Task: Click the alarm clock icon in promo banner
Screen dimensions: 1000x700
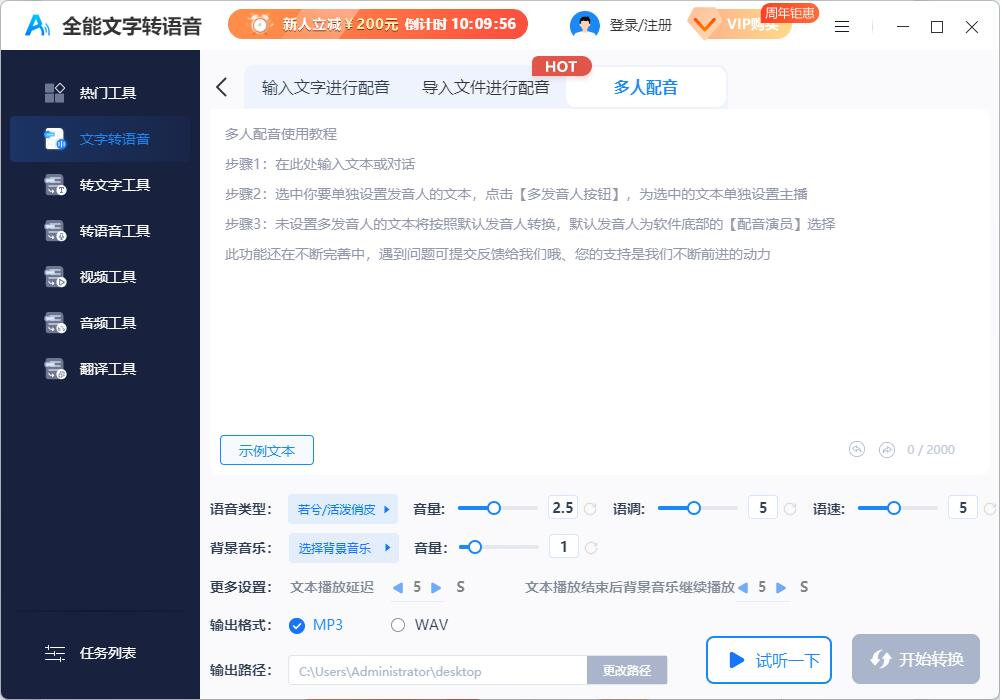Action: (x=259, y=24)
